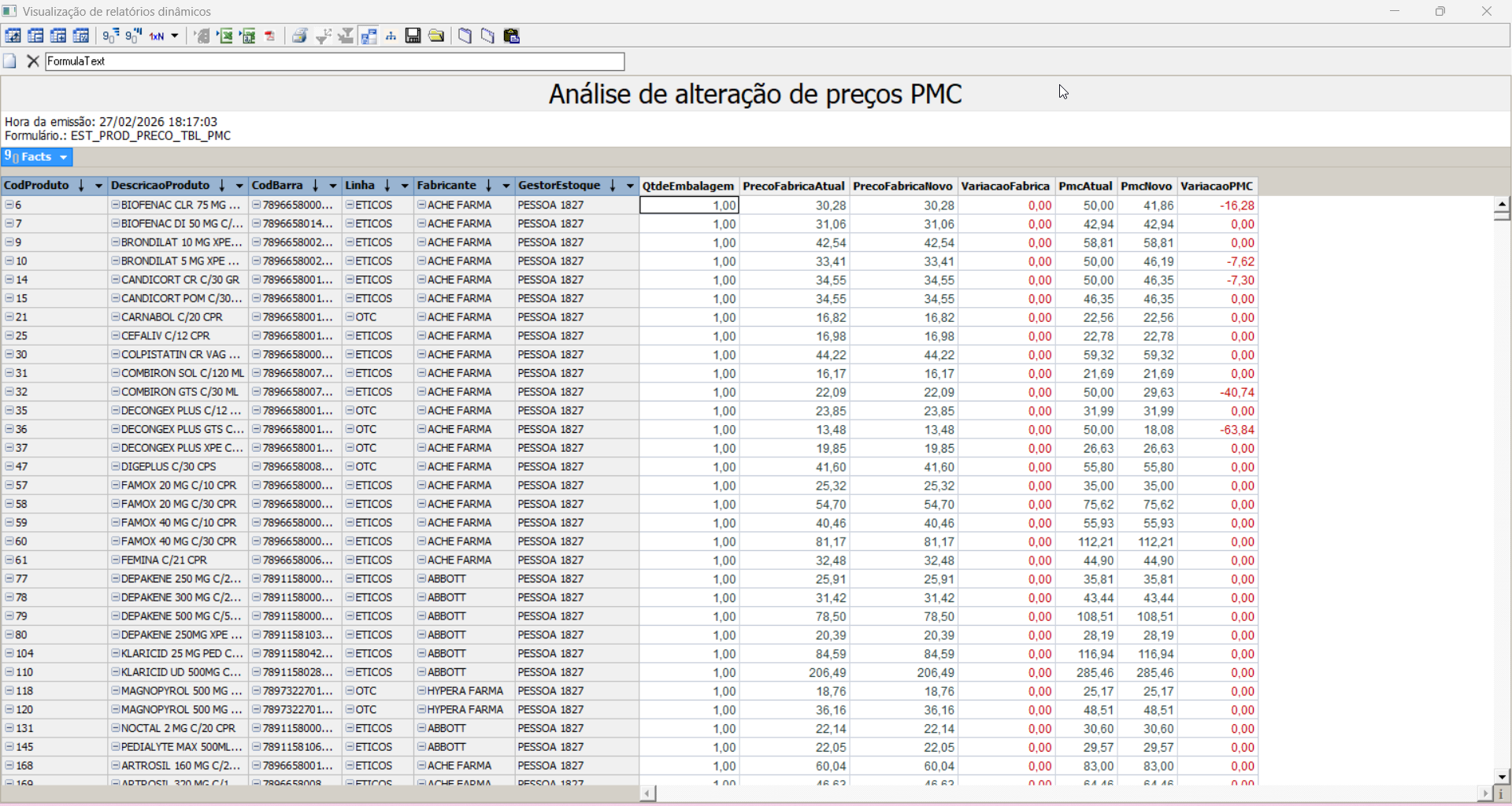Screen dimensions: 1512x806
Task: Open the Linha column filter dropdown
Action: (x=405, y=186)
